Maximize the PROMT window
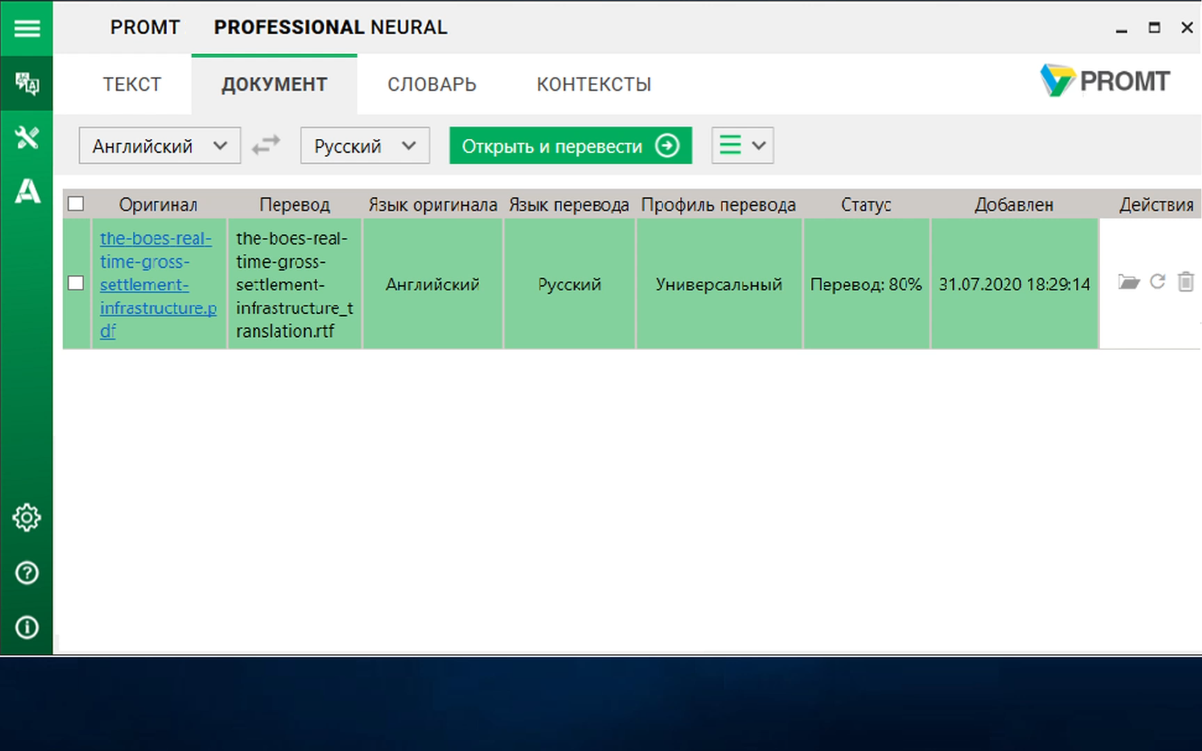The width and height of the screenshot is (1202, 751). pos(1154,28)
